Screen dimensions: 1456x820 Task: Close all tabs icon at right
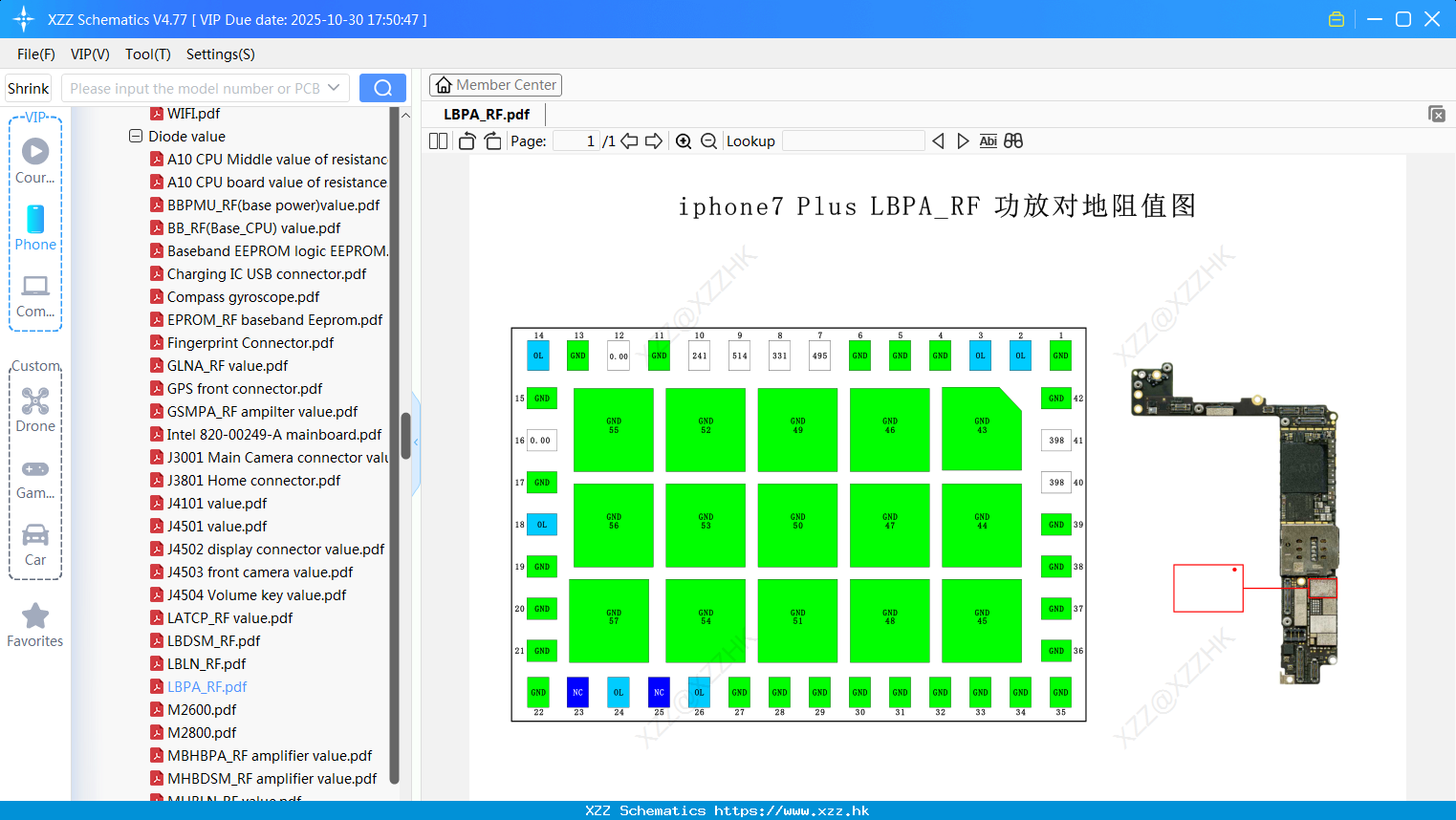tap(1436, 114)
